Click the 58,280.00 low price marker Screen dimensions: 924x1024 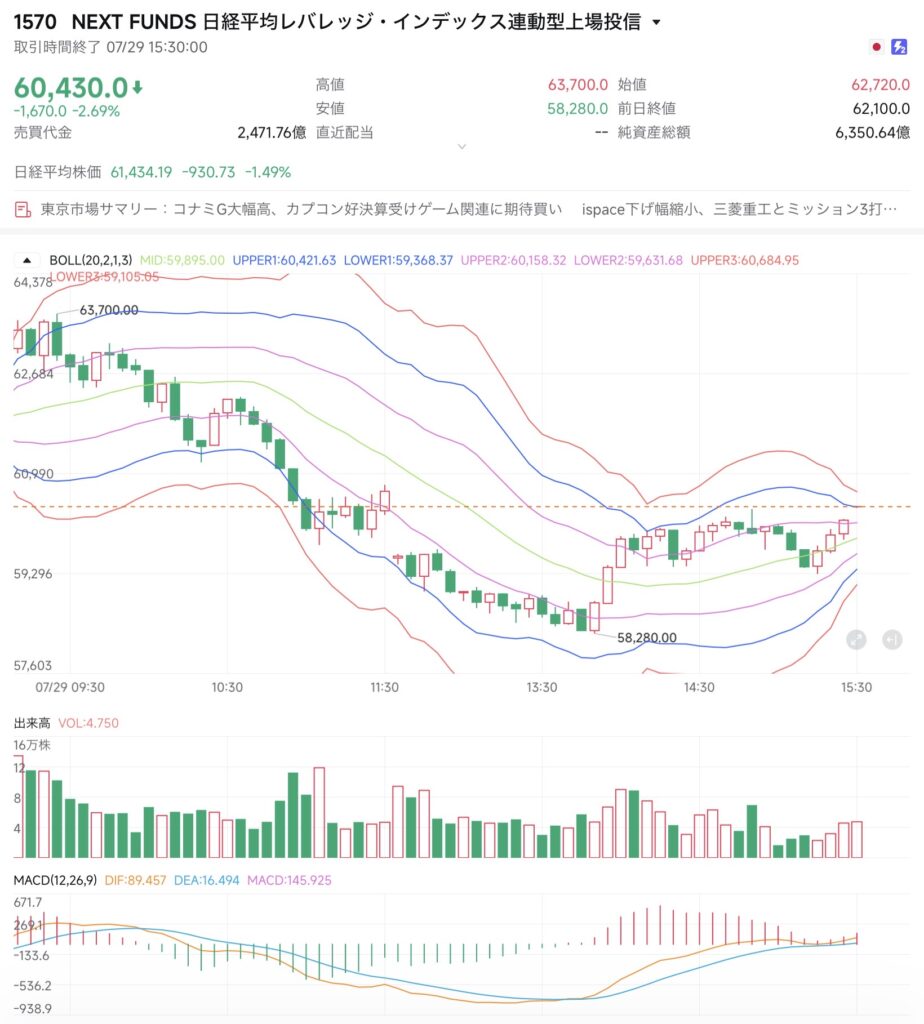tap(646, 637)
